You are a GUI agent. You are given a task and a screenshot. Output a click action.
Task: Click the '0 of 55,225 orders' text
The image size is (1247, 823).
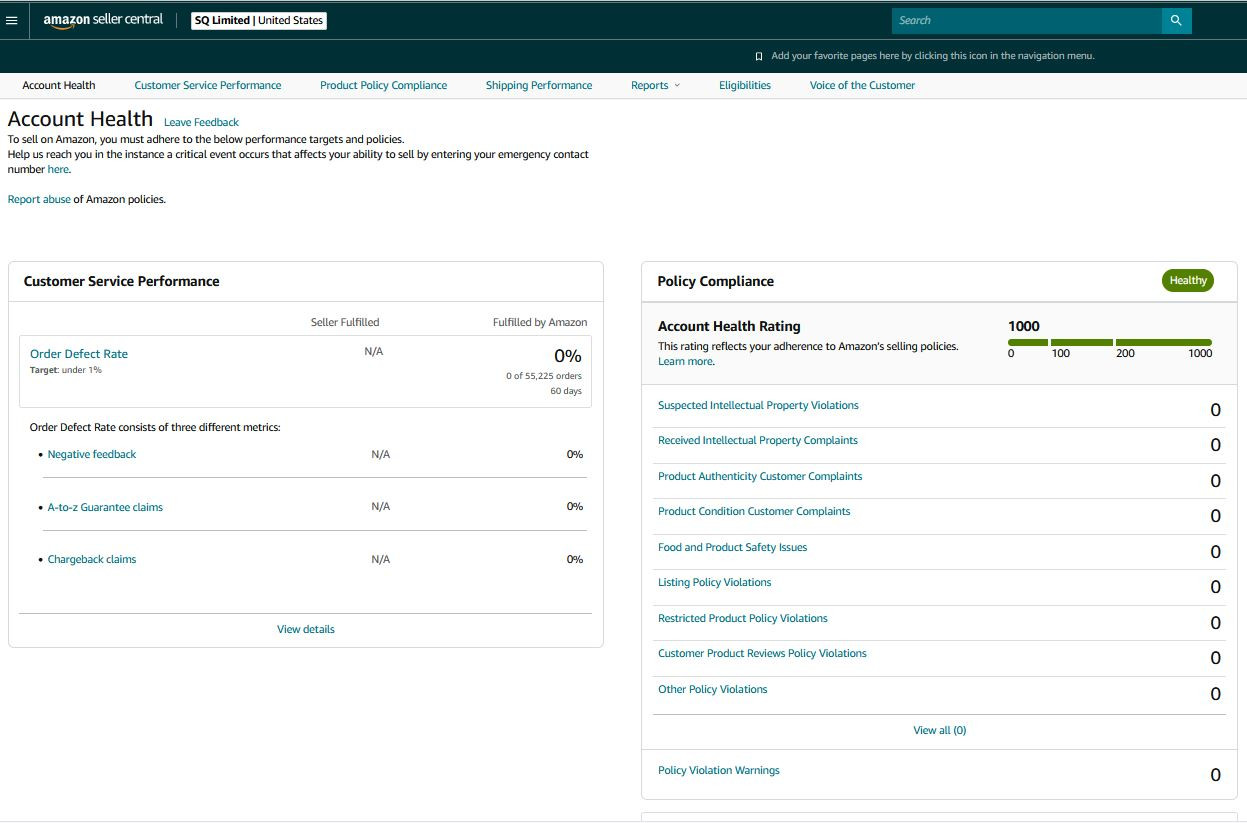tap(544, 376)
